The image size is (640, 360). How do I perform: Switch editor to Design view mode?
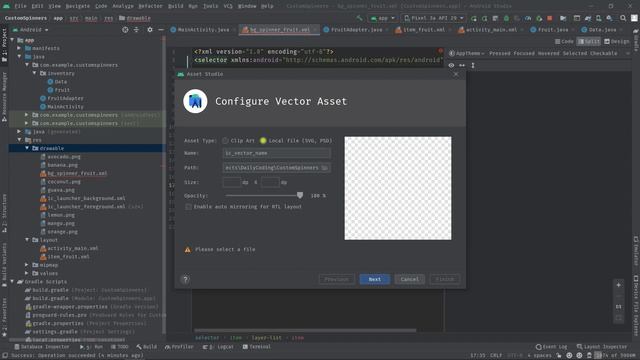pyautogui.click(x=617, y=42)
